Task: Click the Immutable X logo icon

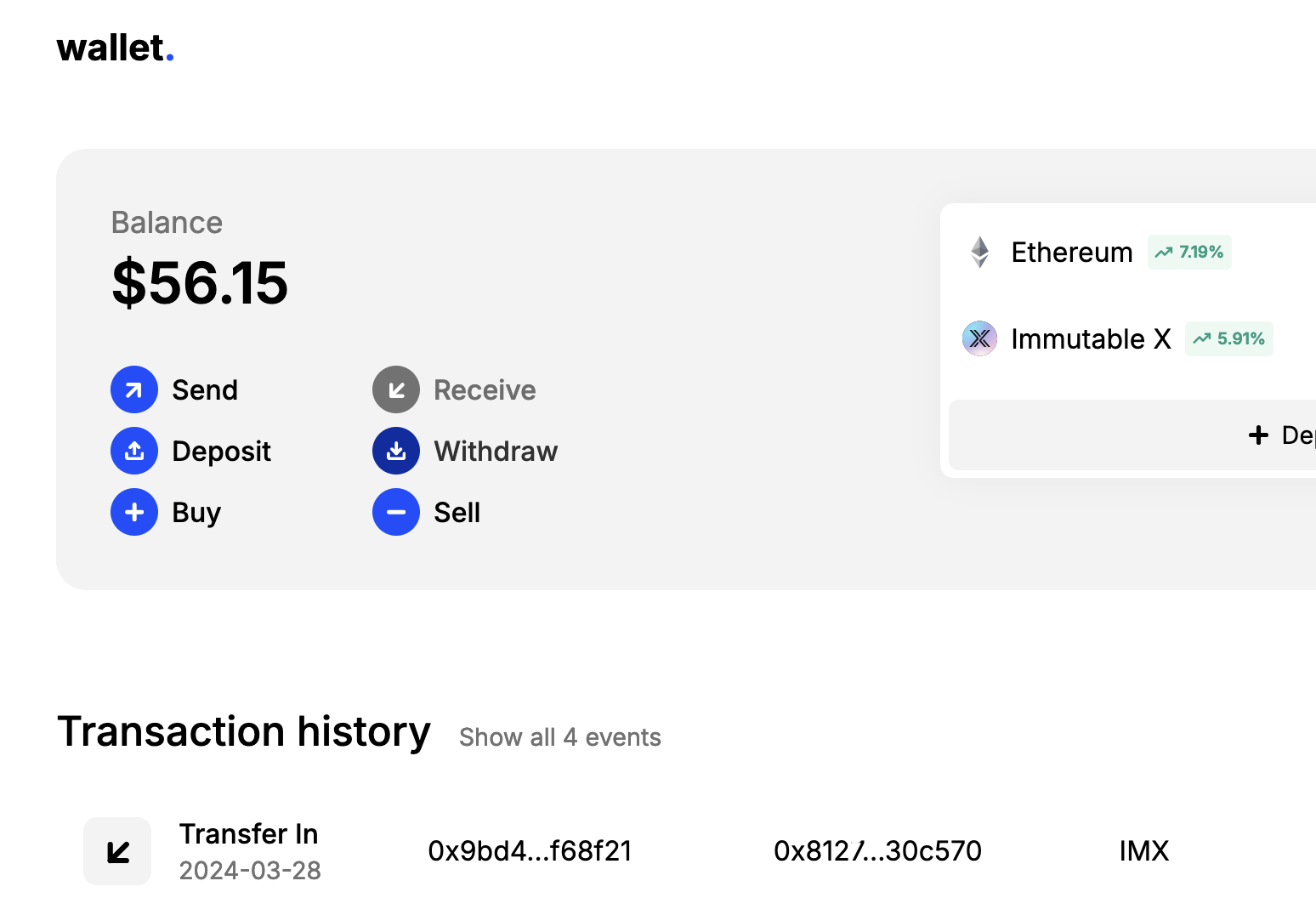Action: tap(979, 338)
